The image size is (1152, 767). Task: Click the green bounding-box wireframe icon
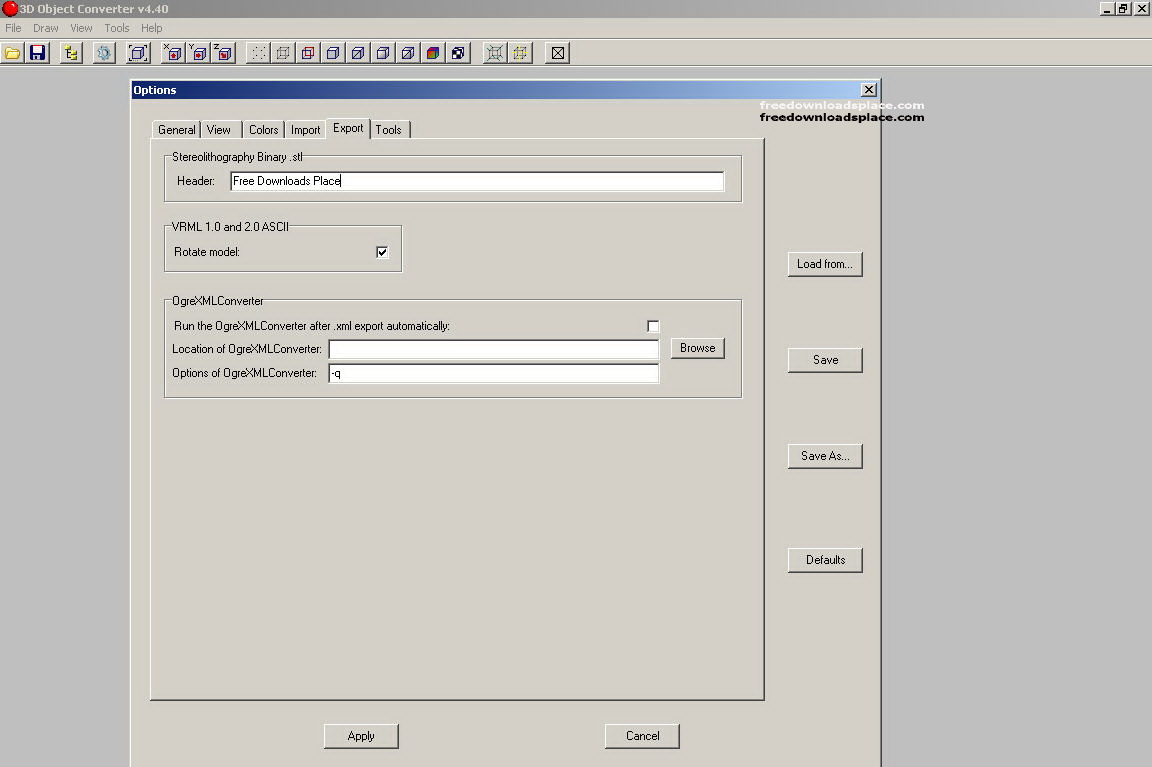pos(494,53)
